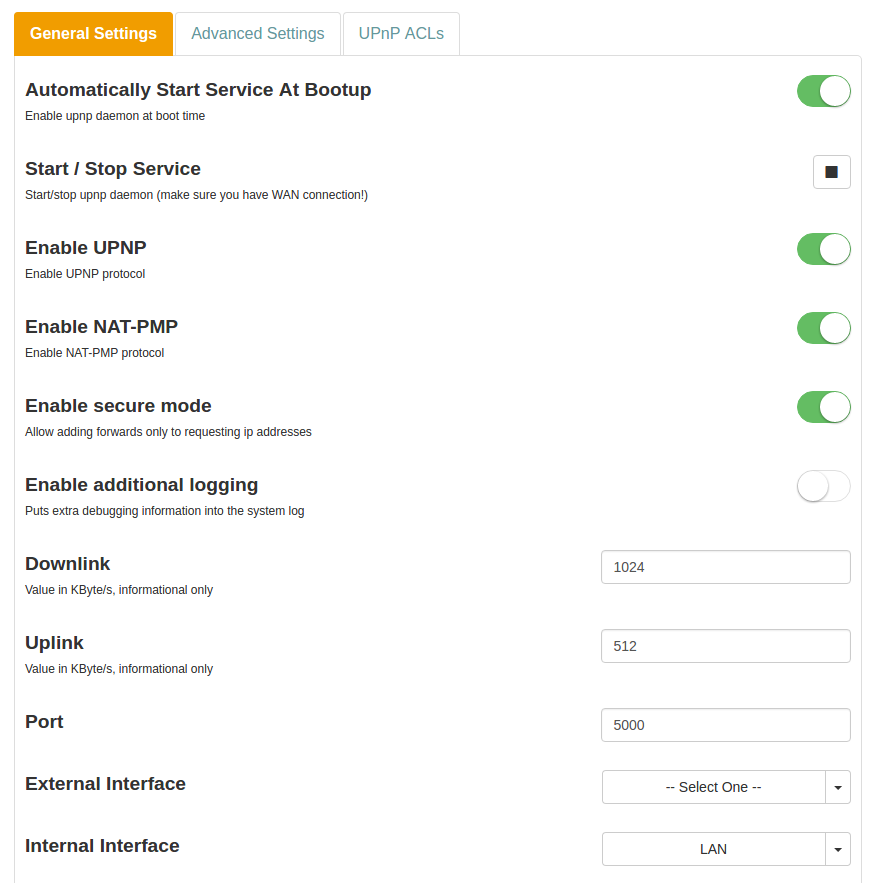881x883 pixels.
Task: Click the stop service square icon
Action: tap(831, 172)
